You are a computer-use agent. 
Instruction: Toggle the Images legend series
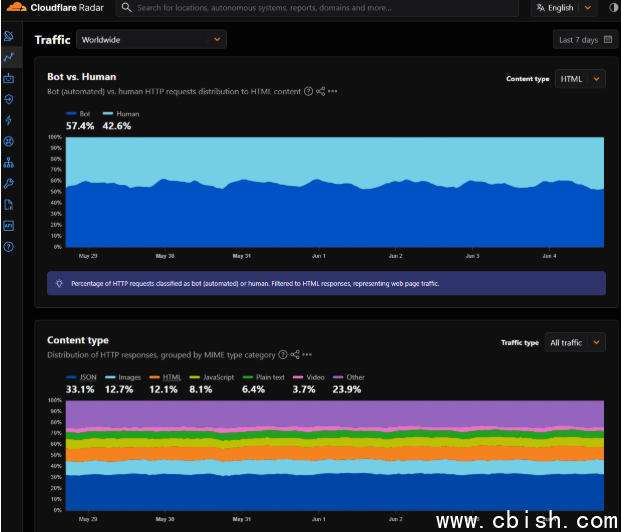pos(123,377)
